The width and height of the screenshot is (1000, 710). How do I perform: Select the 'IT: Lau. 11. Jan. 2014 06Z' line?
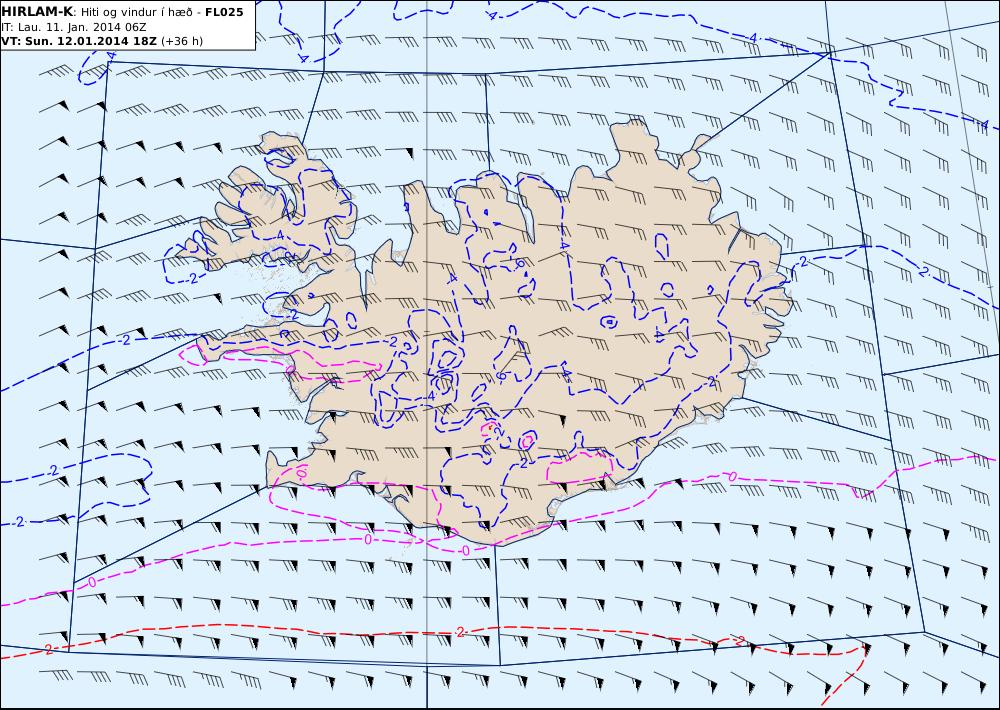coord(74,27)
